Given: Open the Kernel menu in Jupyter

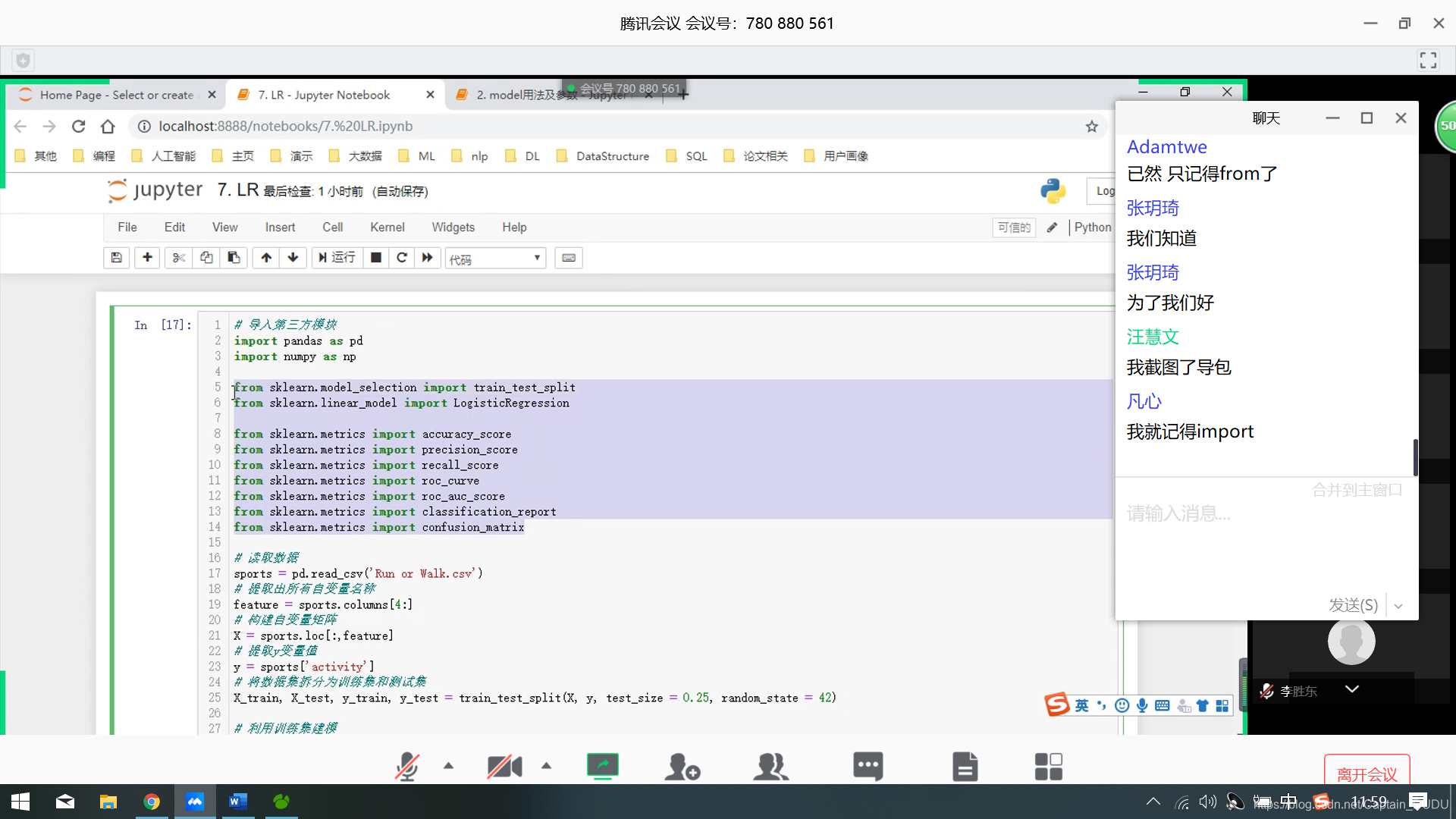Looking at the screenshot, I should coord(387,227).
